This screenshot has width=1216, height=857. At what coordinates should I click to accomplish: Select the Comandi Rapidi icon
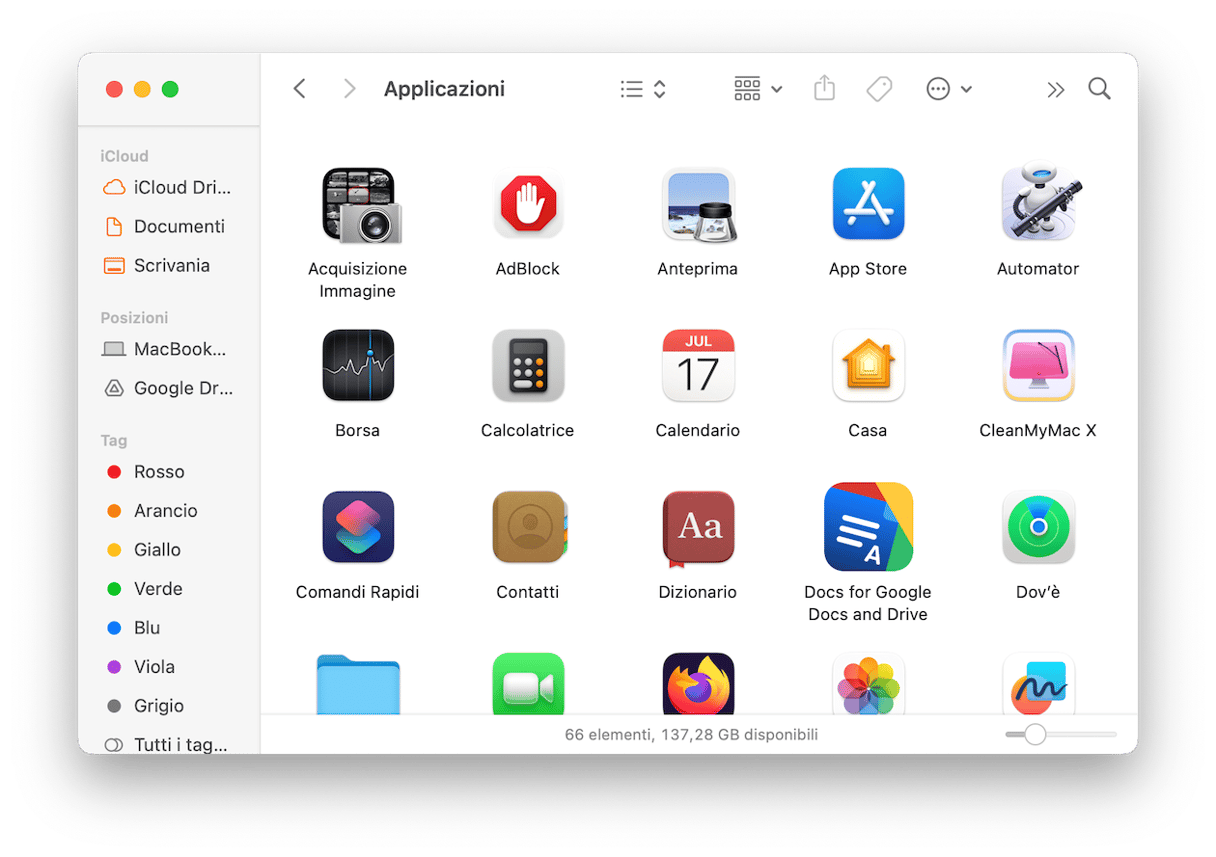click(358, 527)
